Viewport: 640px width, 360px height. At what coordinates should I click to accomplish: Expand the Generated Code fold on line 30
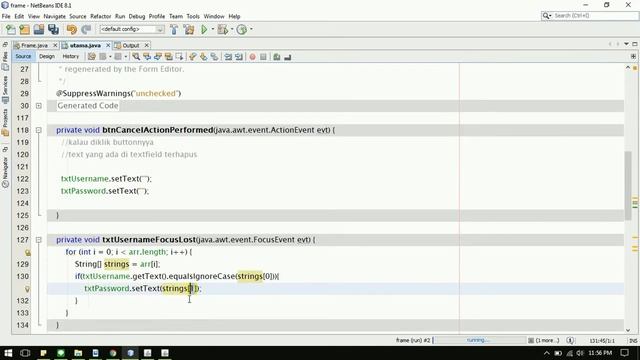coord(39,106)
